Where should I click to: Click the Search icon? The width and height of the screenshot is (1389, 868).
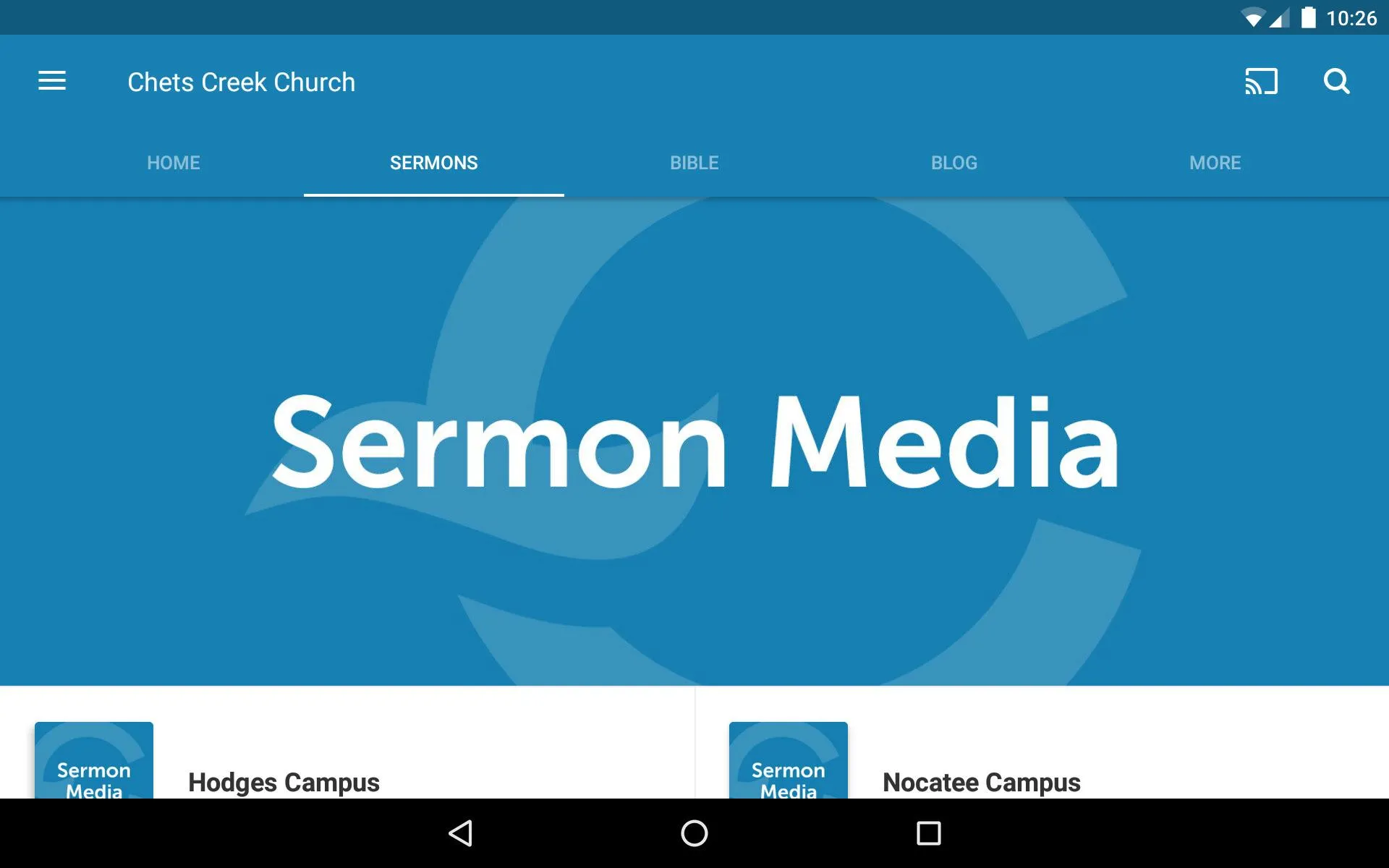1337,82
